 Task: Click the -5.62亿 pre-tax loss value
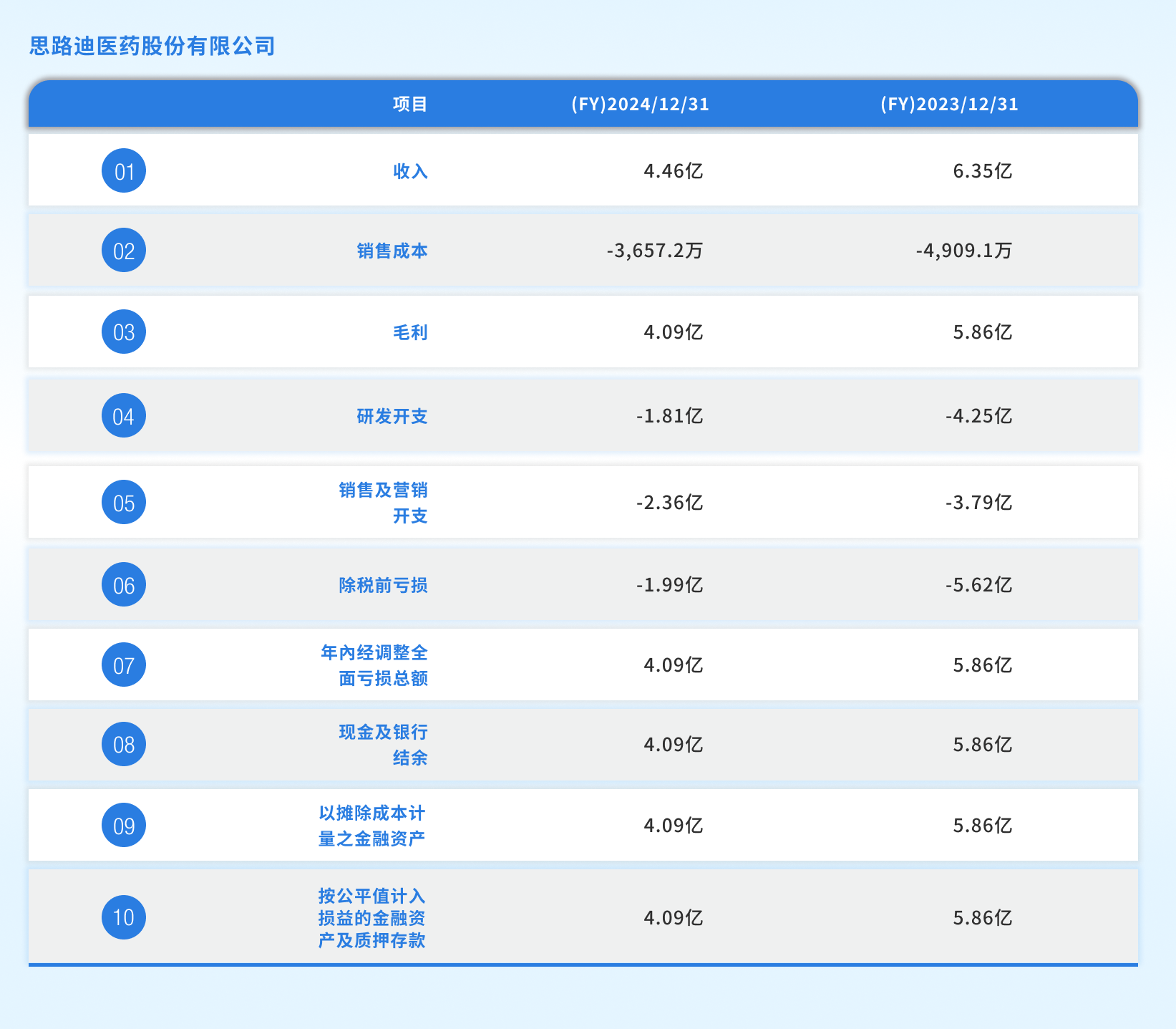[x=979, y=585]
